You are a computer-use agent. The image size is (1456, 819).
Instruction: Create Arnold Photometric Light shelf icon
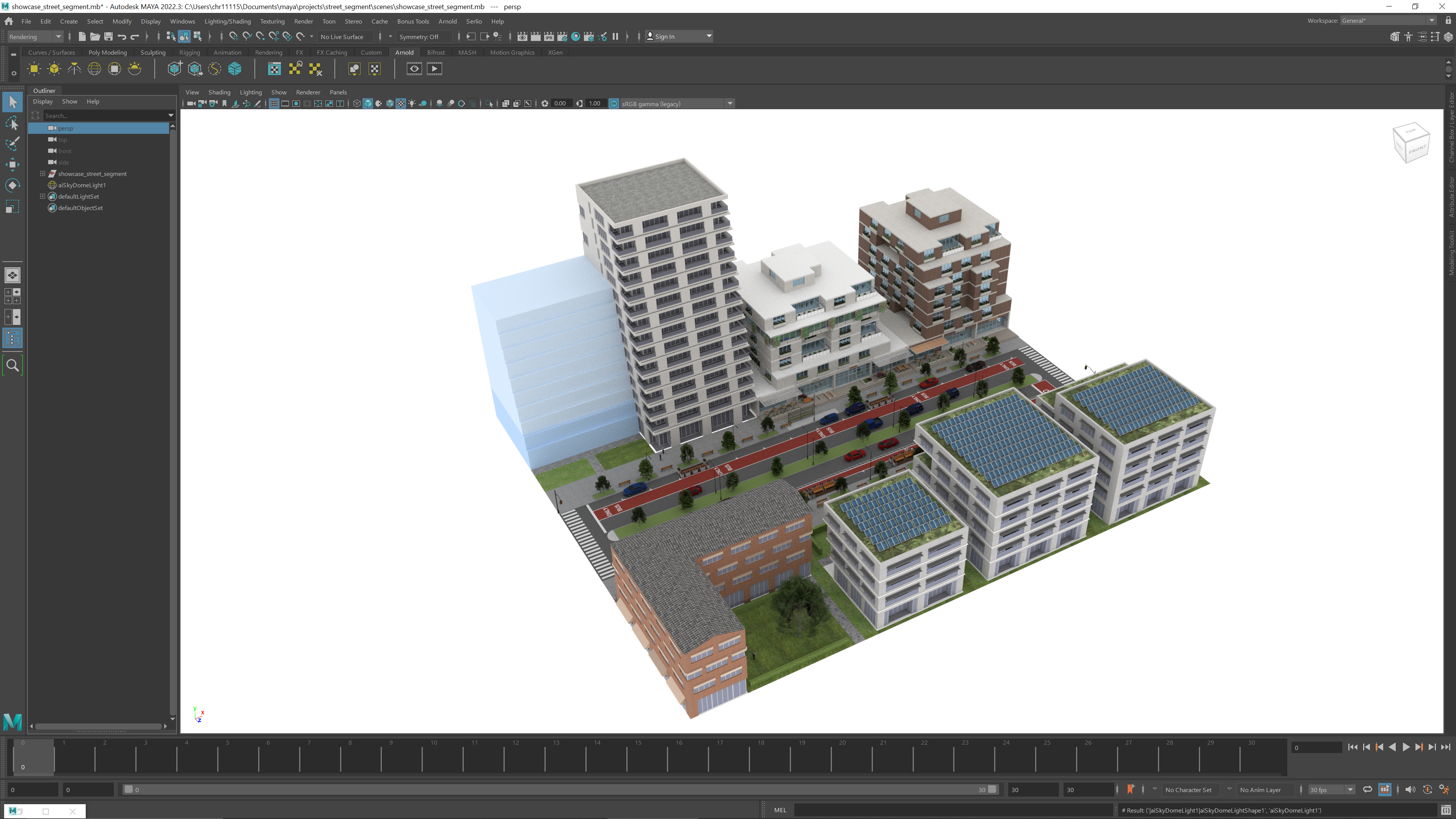(74, 69)
